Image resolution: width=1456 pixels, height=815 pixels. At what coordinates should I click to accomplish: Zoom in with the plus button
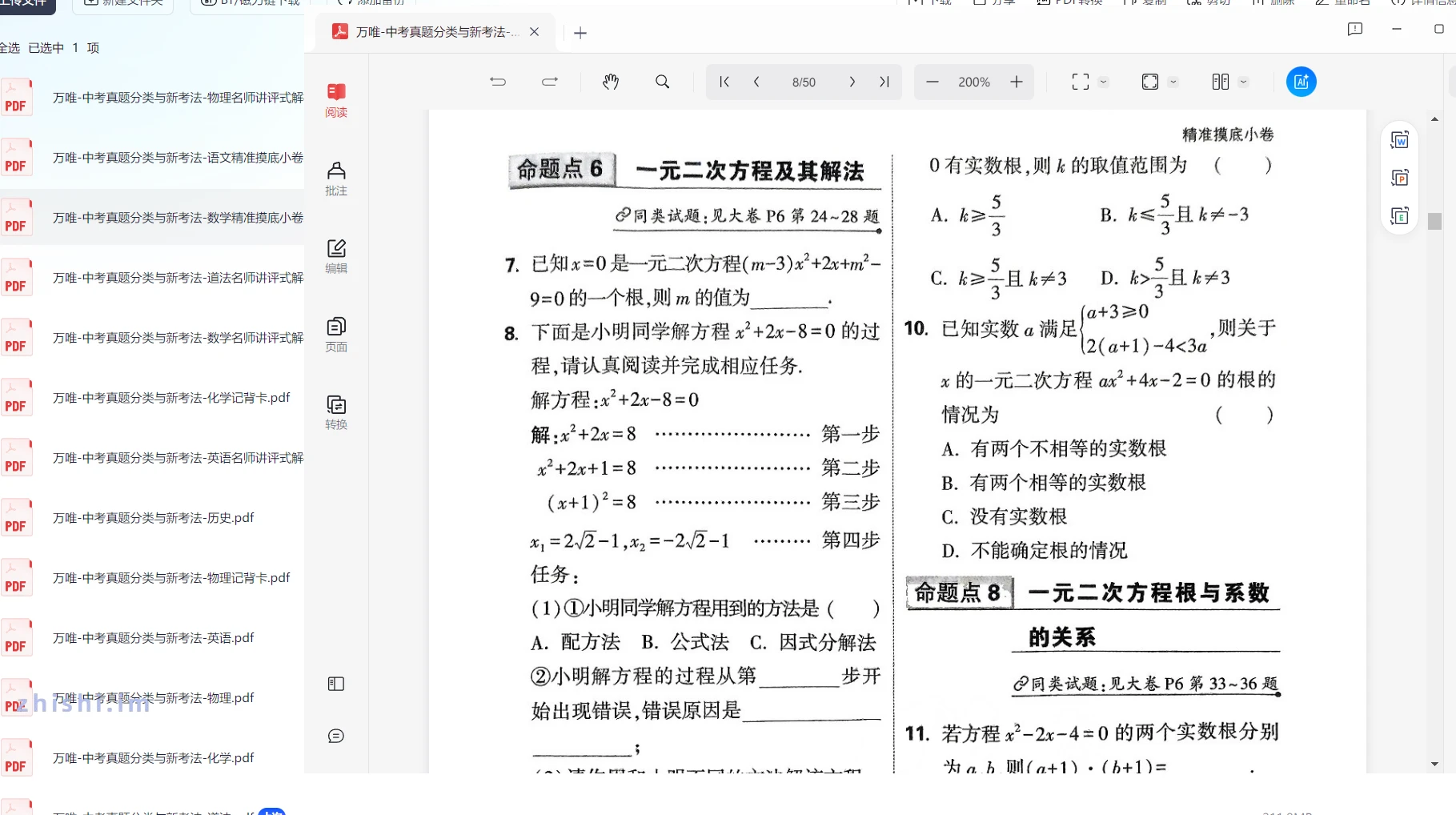(x=1017, y=82)
